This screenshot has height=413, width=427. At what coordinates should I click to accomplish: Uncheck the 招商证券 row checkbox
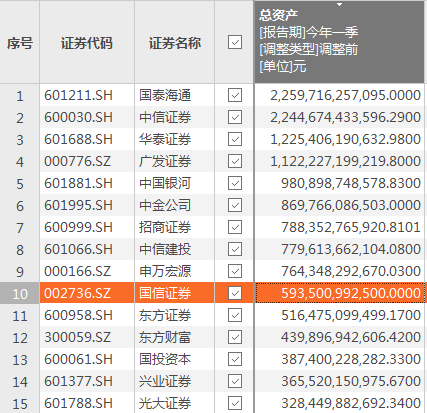[235, 227]
